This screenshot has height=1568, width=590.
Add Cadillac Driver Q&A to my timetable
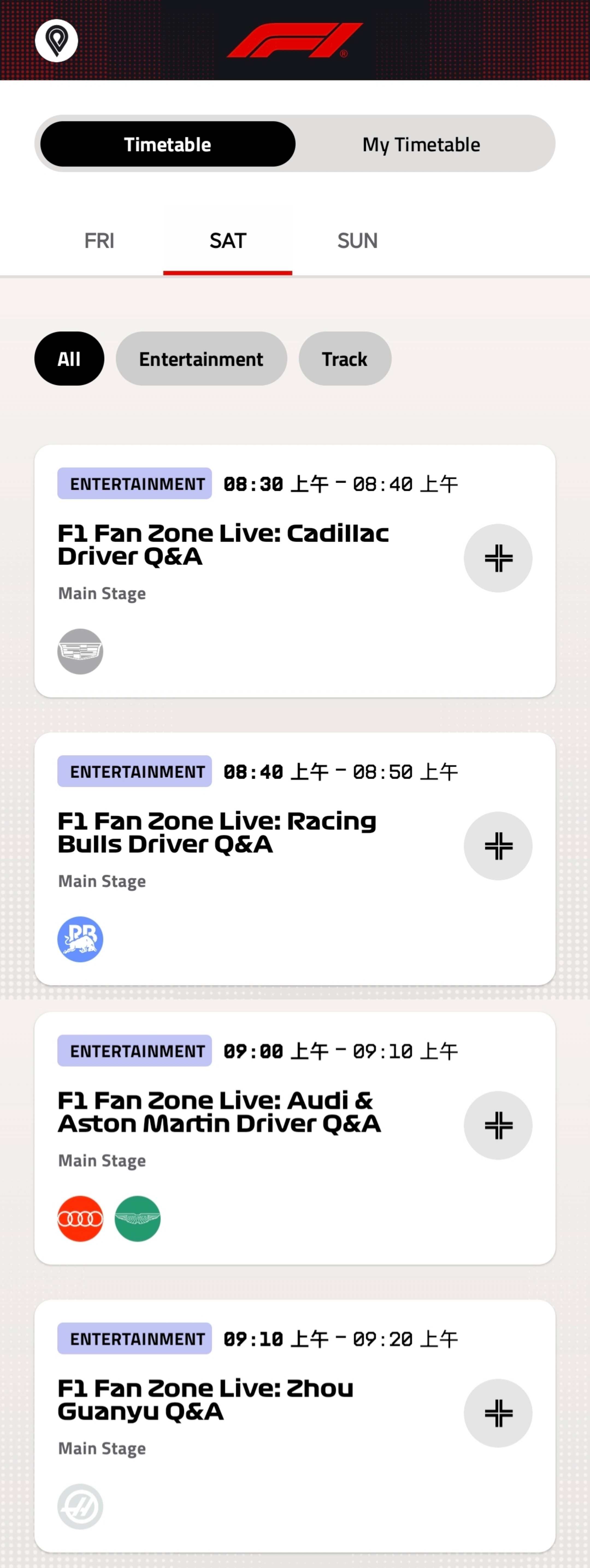pyautogui.click(x=497, y=558)
